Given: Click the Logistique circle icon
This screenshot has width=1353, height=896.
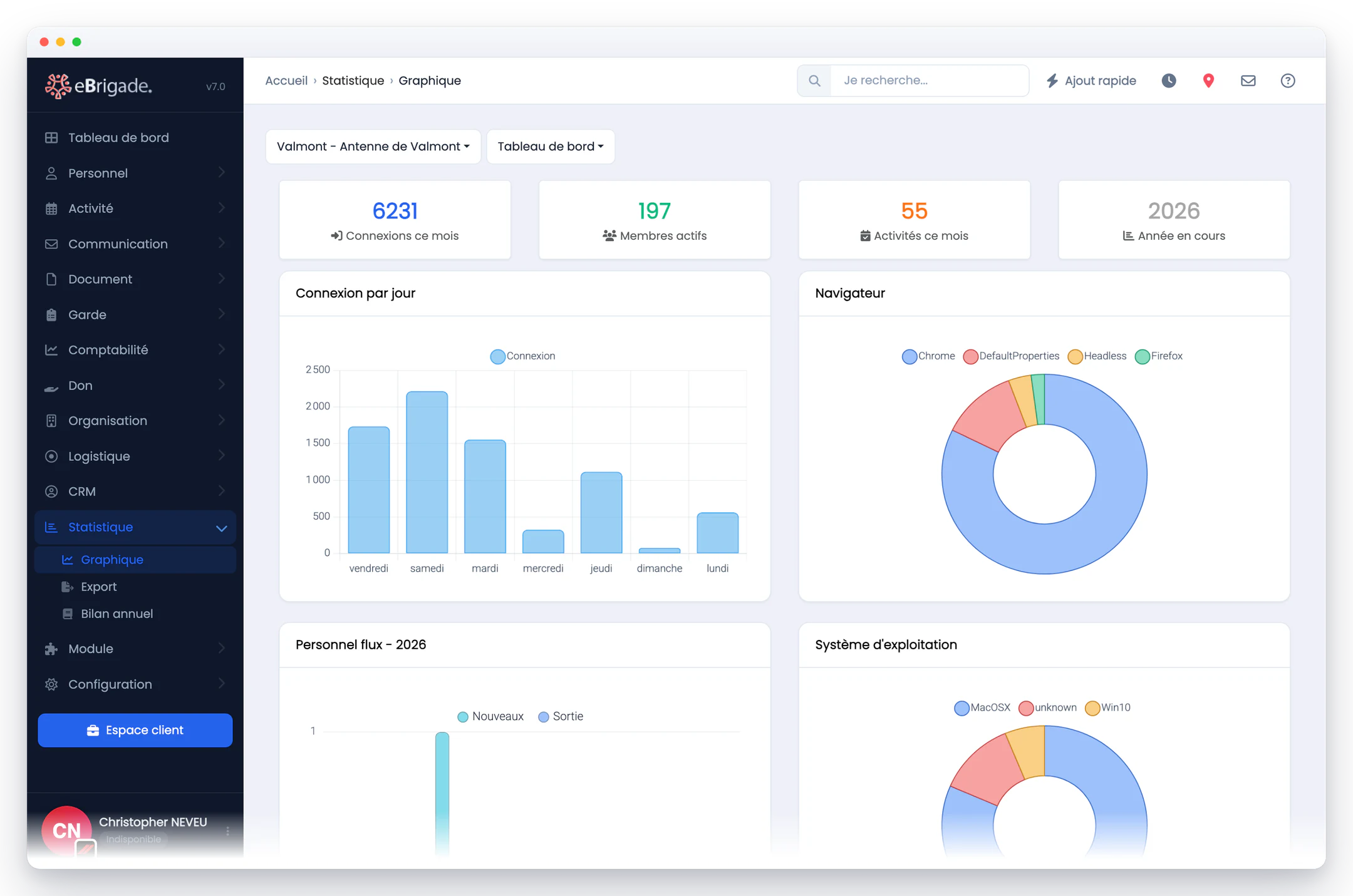Looking at the screenshot, I should pyautogui.click(x=51, y=456).
